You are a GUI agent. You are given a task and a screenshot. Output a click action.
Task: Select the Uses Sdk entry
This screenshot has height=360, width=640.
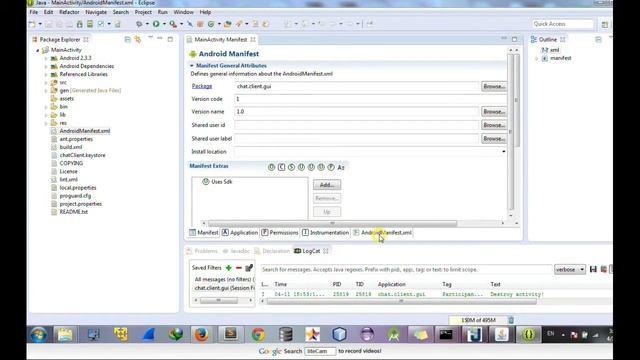(218, 182)
